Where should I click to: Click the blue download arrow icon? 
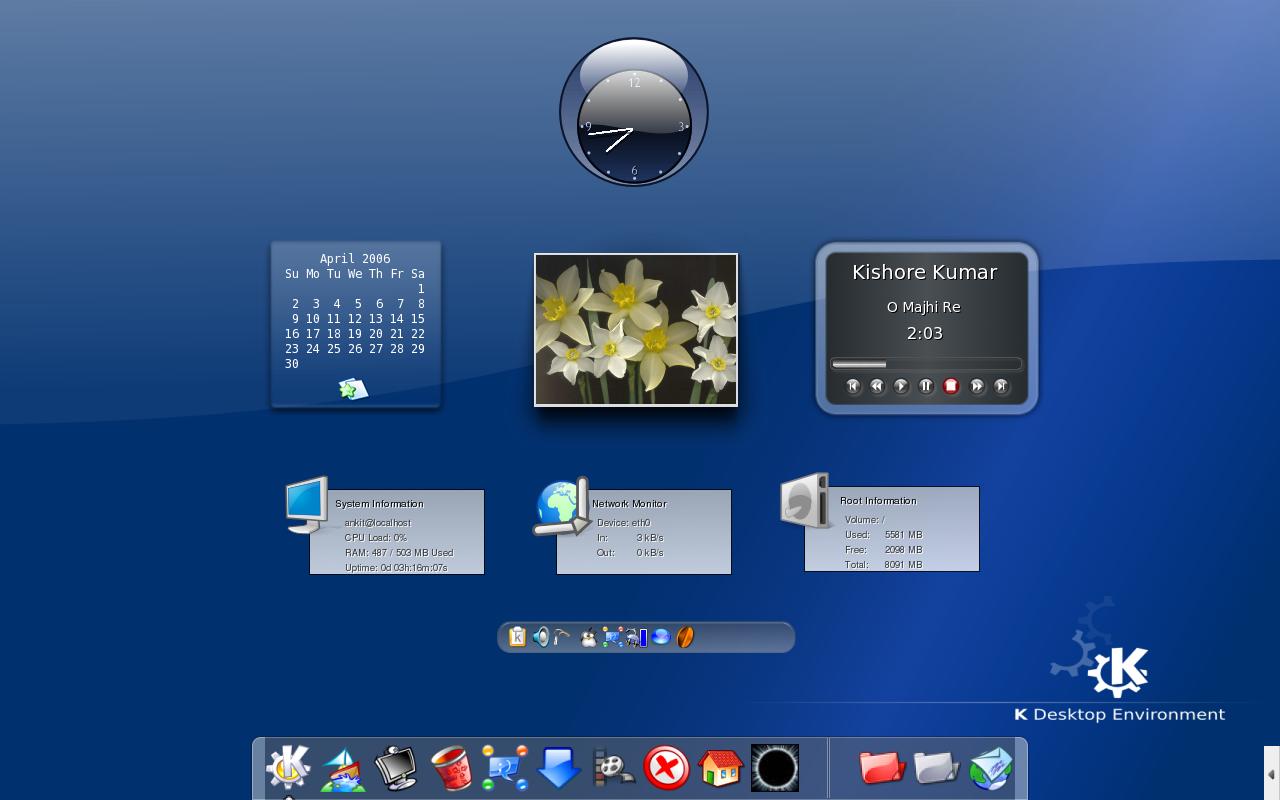coord(559,768)
